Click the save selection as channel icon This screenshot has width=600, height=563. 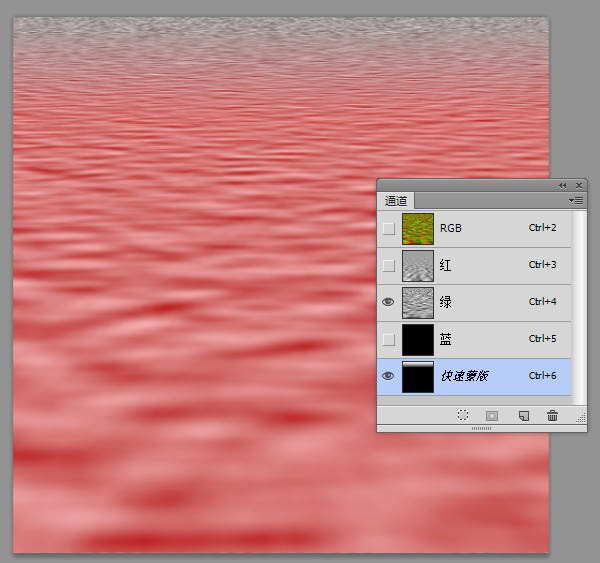coord(492,415)
